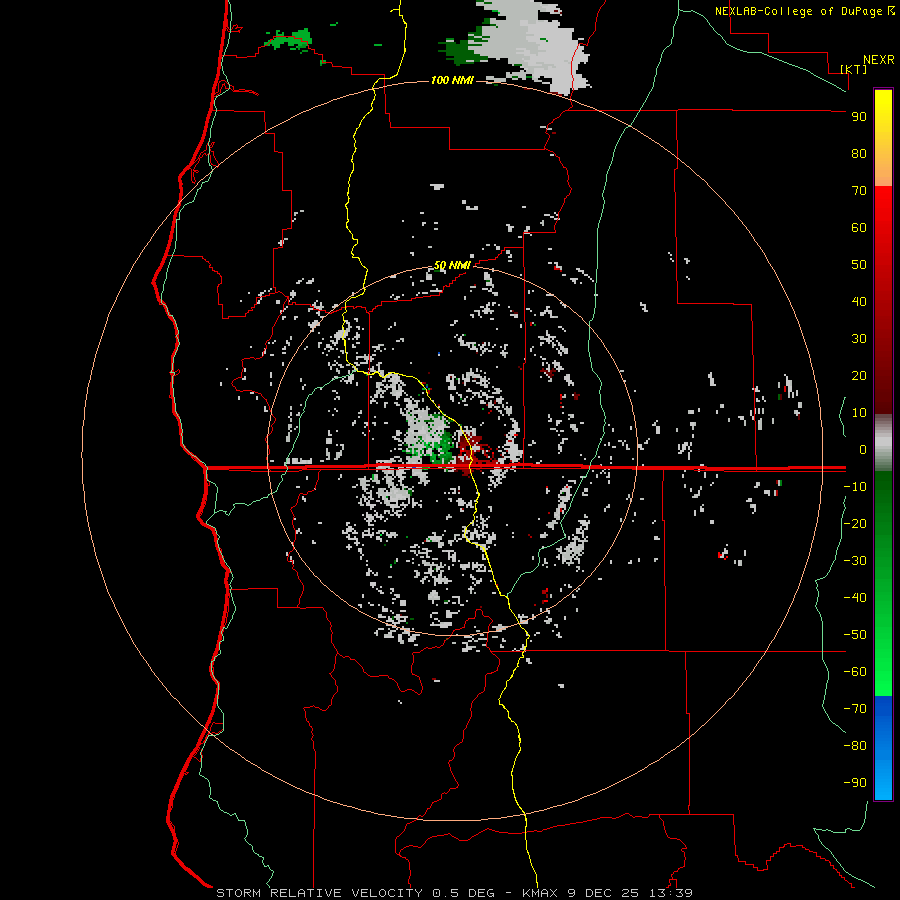The image size is (900, 900).
Task: Click the -50 value on velocity scale
Action: click(855, 635)
